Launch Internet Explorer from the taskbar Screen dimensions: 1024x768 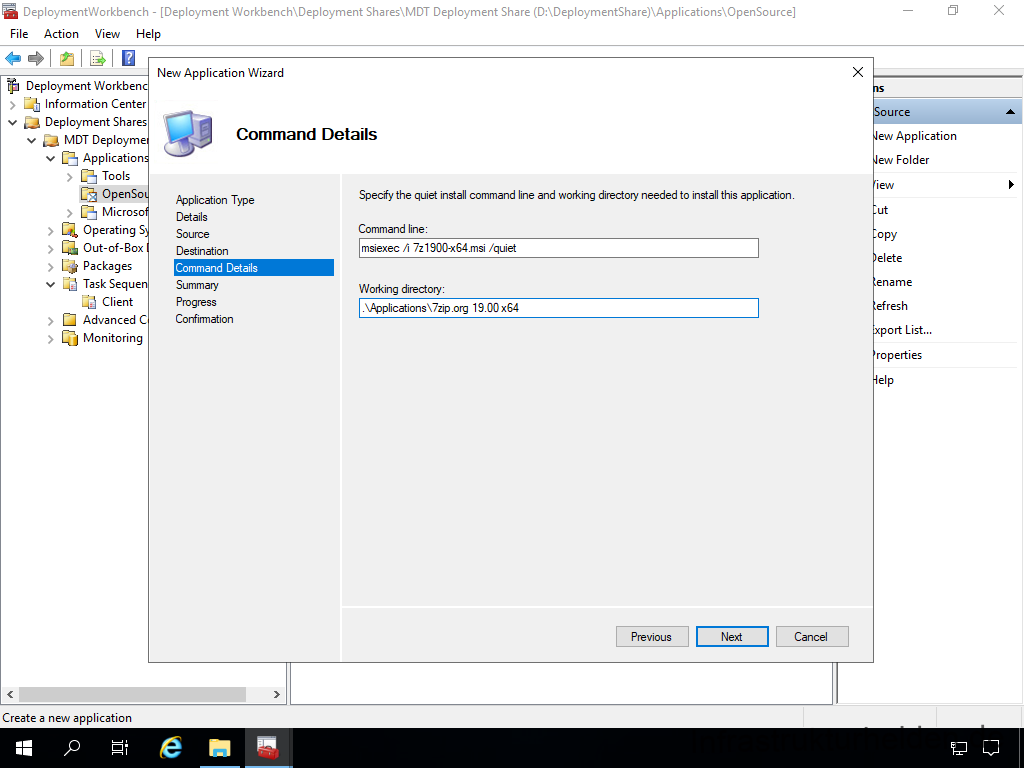171,748
